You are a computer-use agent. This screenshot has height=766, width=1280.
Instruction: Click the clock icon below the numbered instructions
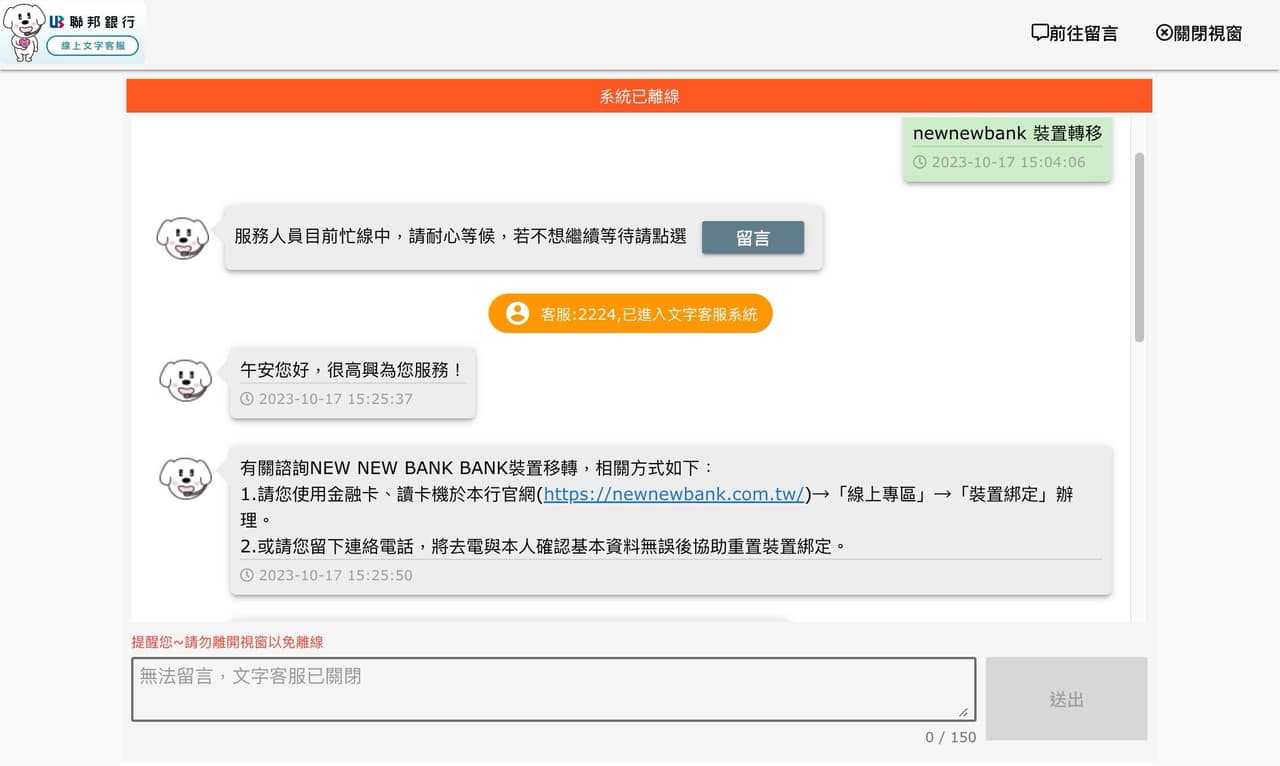coord(246,575)
